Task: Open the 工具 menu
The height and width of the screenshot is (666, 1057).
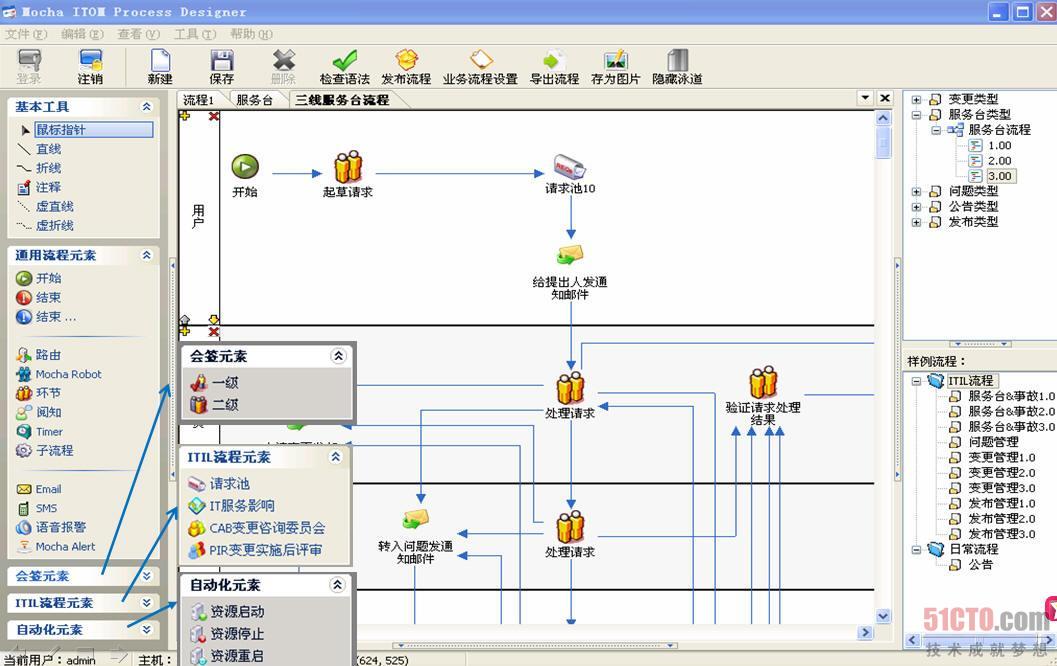Action: click(x=195, y=34)
